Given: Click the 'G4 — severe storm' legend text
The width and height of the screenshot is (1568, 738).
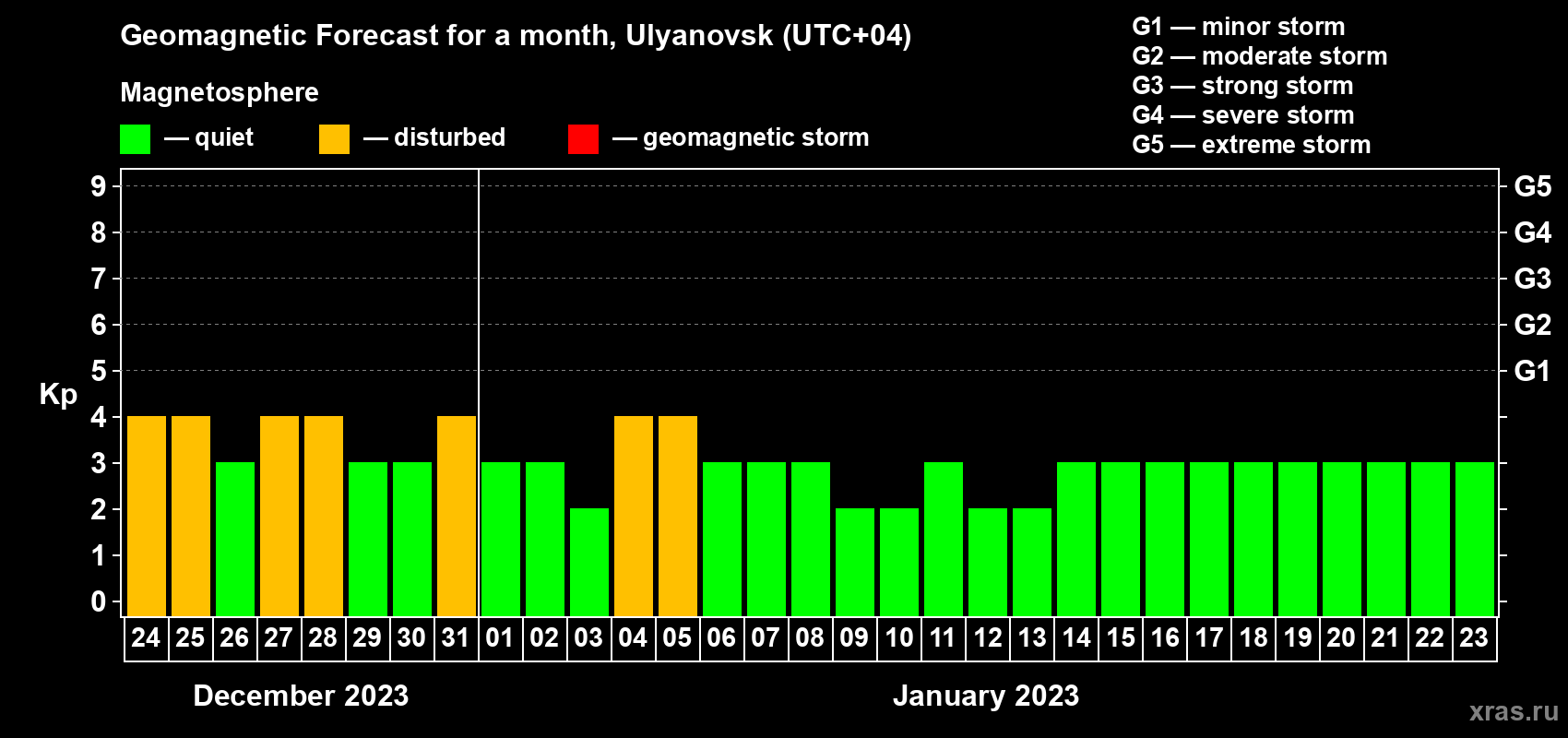Looking at the screenshot, I should (x=1243, y=115).
